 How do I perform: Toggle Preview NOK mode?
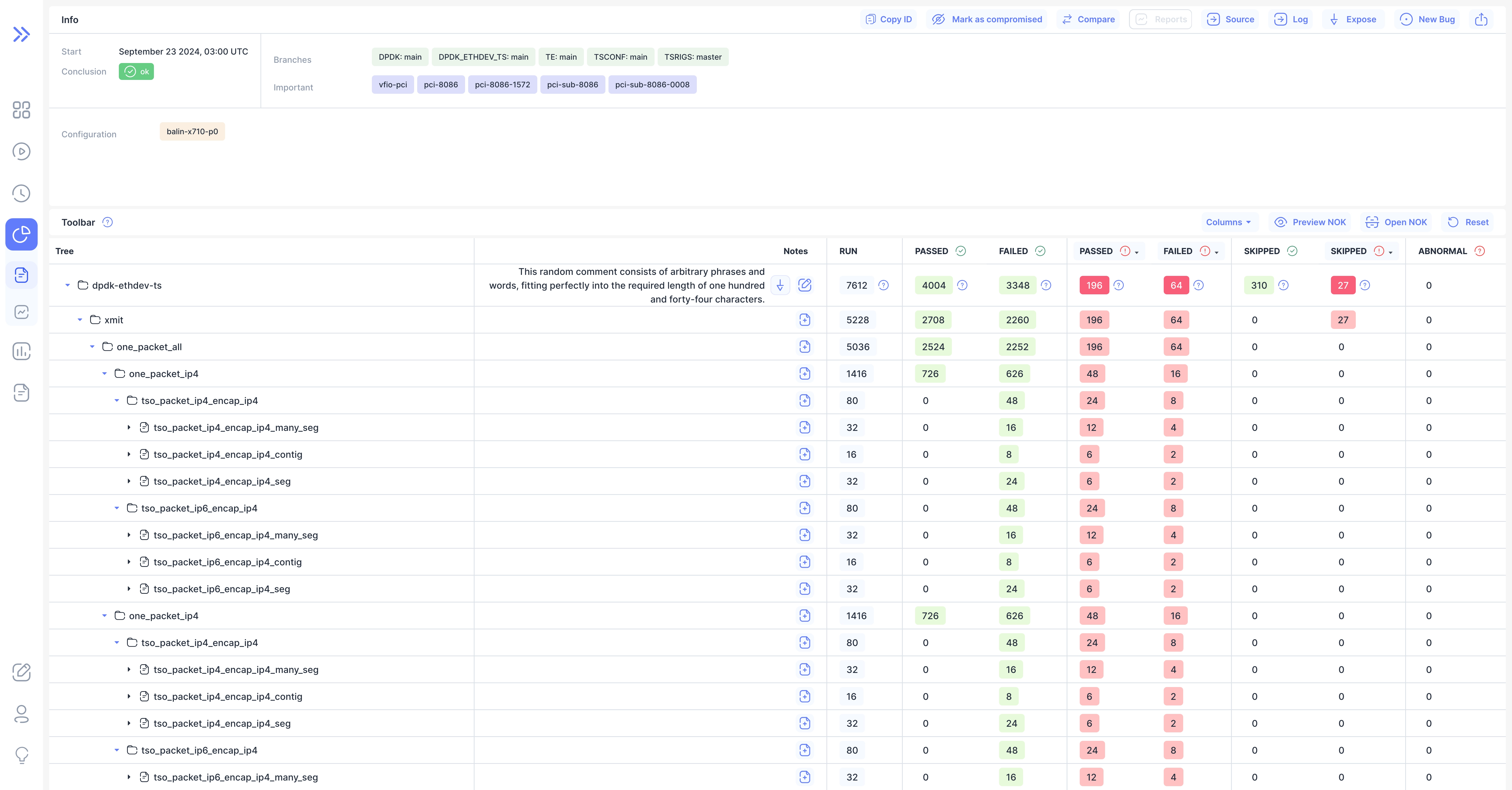[x=1310, y=222]
